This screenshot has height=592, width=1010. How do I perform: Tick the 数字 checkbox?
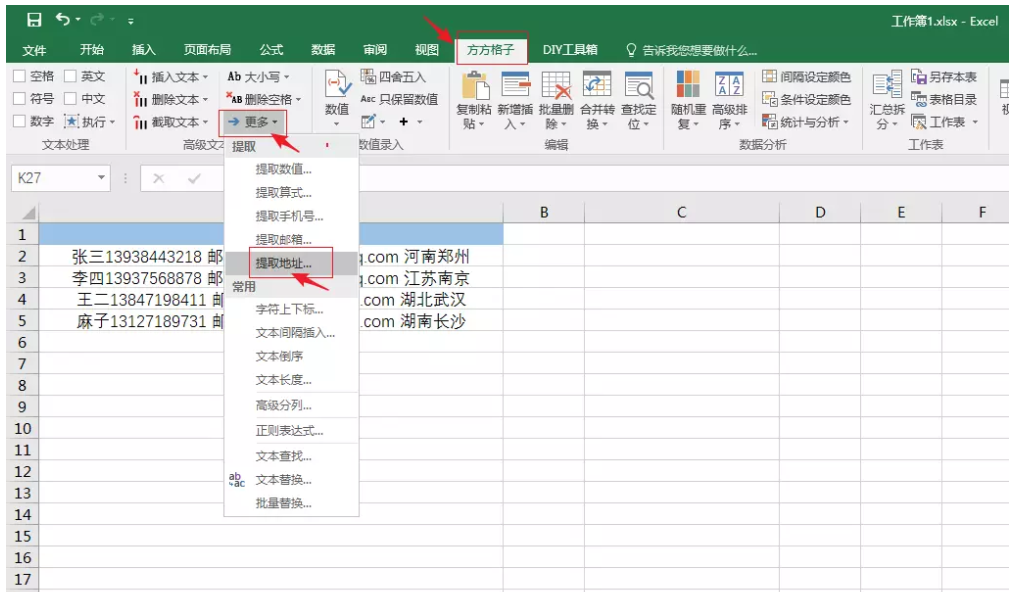pyautogui.click(x=19, y=121)
